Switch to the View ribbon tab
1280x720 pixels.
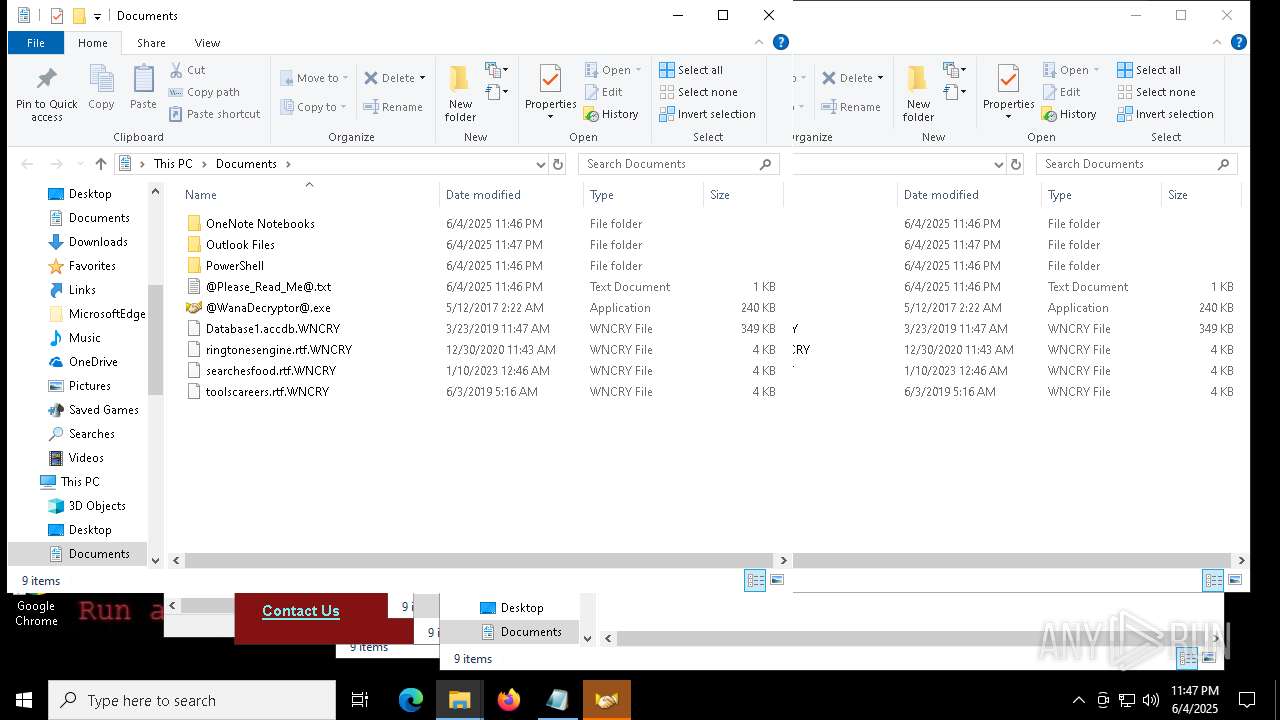(x=207, y=43)
